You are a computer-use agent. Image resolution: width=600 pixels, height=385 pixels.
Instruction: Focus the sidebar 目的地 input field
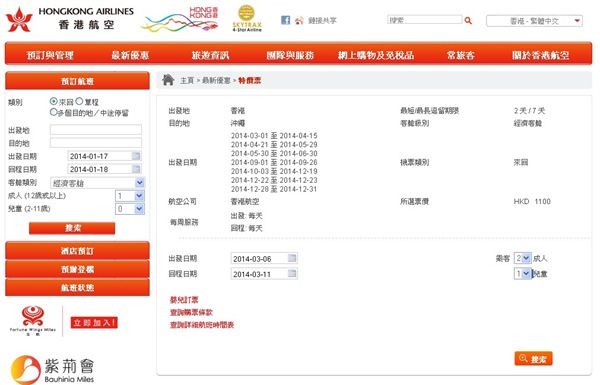[x=96, y=143]
